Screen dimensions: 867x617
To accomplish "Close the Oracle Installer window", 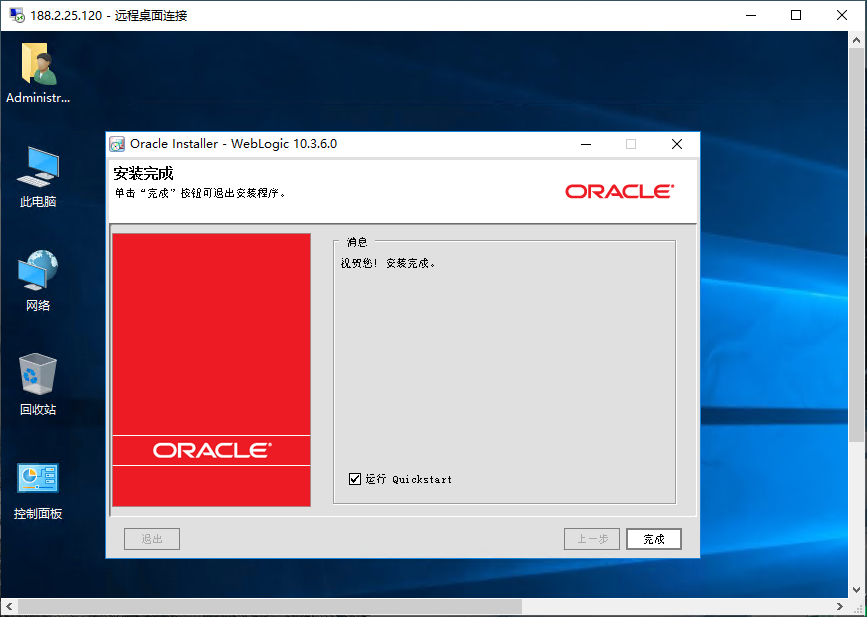I will tap(677, 144).
